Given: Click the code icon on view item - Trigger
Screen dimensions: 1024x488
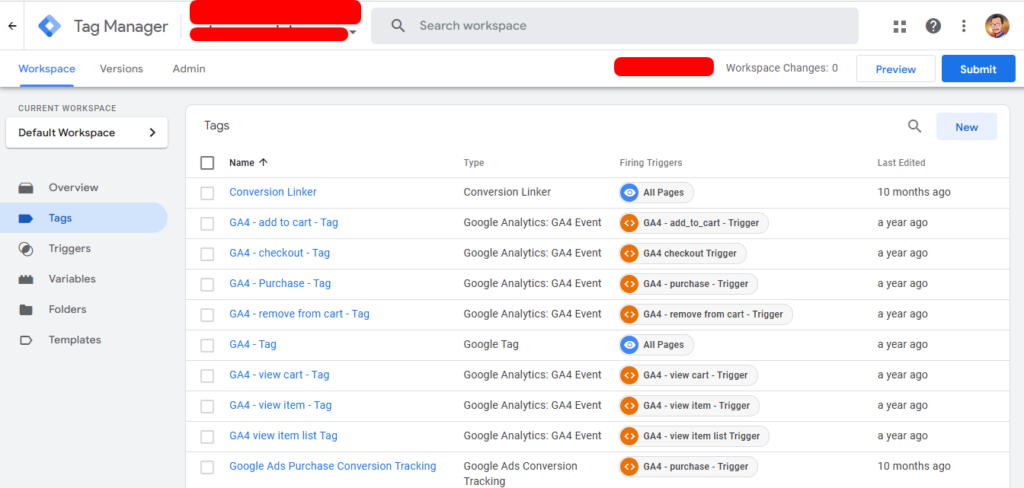Looking at the screenshot, I should click(x=630, y=406).
